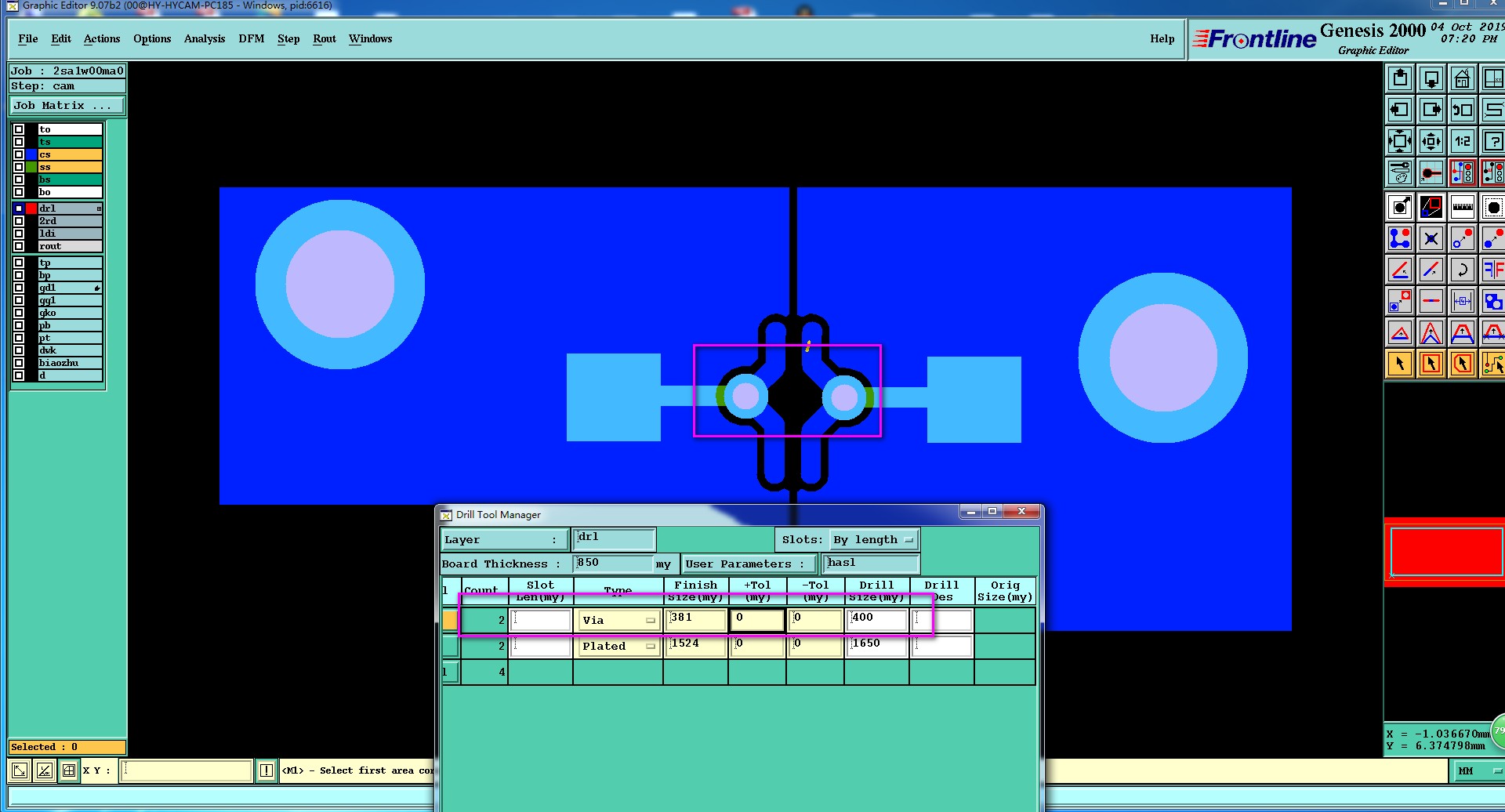Toggle the 'cs' layer display checkbox
Screen dimensions: 1505x812
[x=19, y=154]
